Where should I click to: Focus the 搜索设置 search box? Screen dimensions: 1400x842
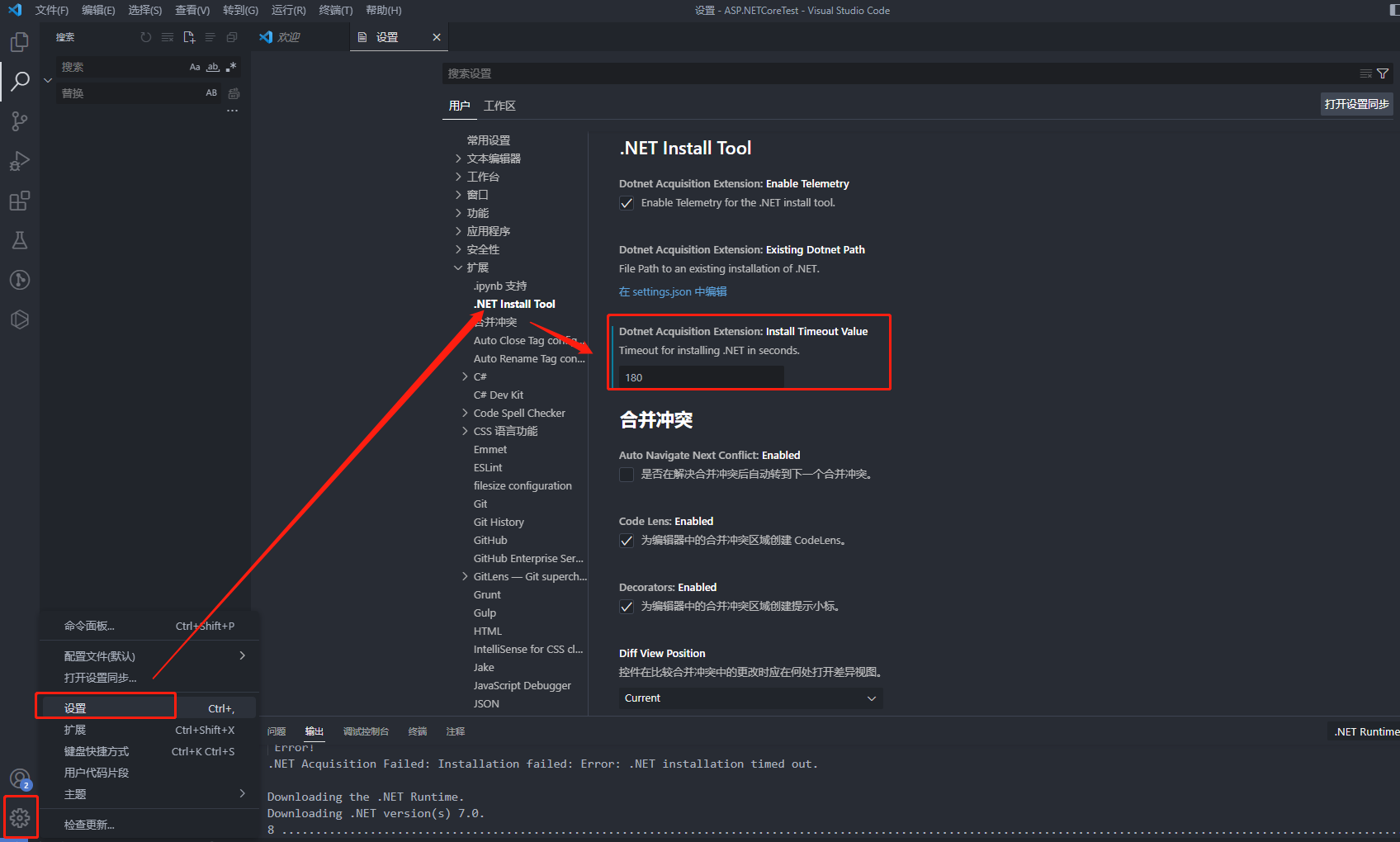[900, 73]
